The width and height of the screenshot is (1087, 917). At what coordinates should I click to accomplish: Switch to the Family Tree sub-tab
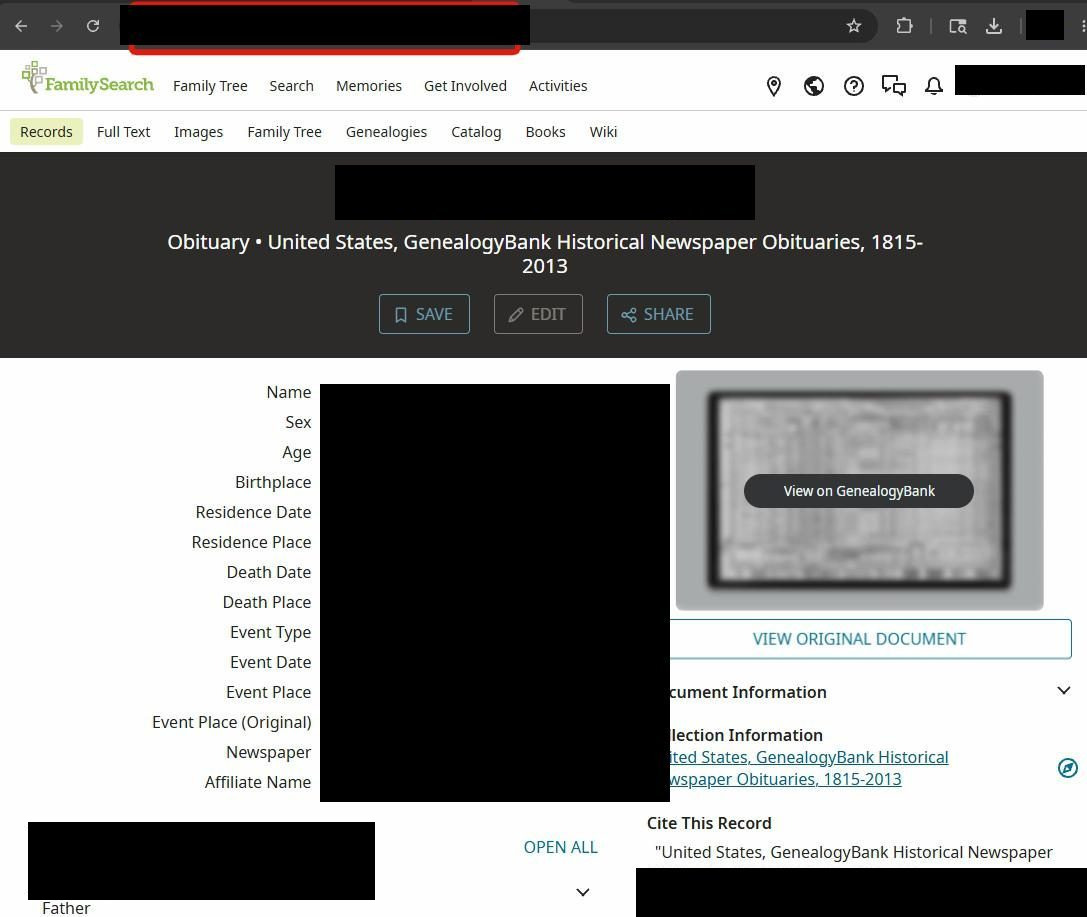tap(284, 132)
